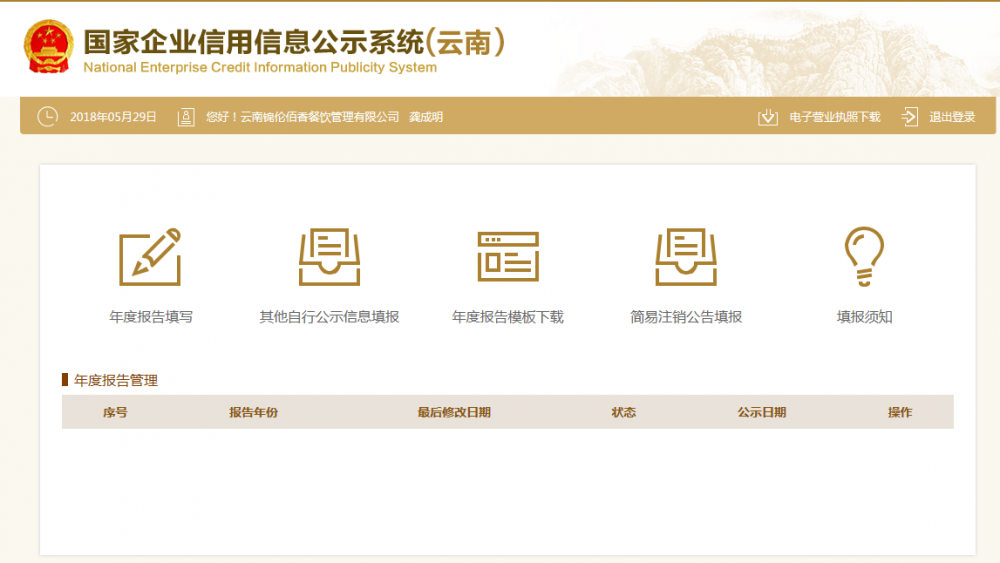The width and height of the screenshot is (1000, 563).
Task: Click the 序号 column header
Action: tap(115, 413)
